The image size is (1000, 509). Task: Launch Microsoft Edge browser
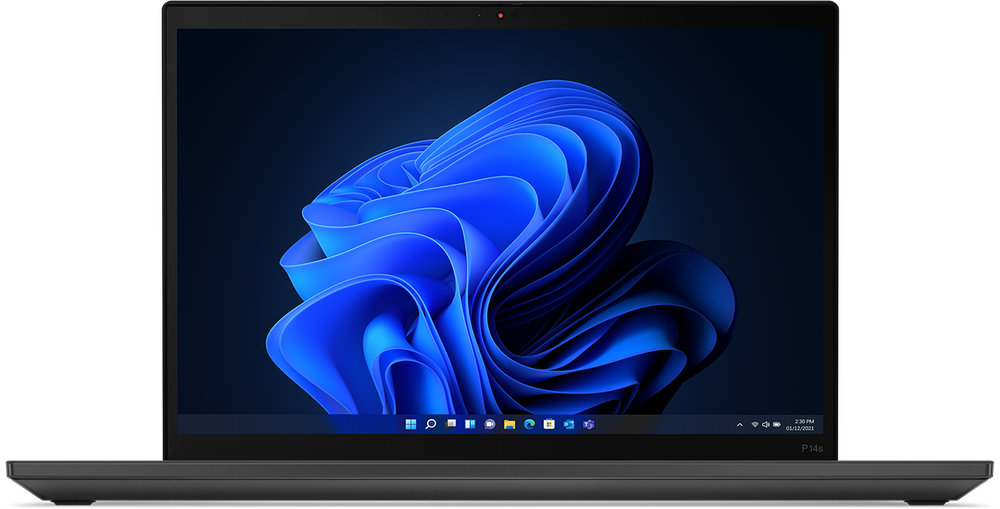click(x=529, y=424)
